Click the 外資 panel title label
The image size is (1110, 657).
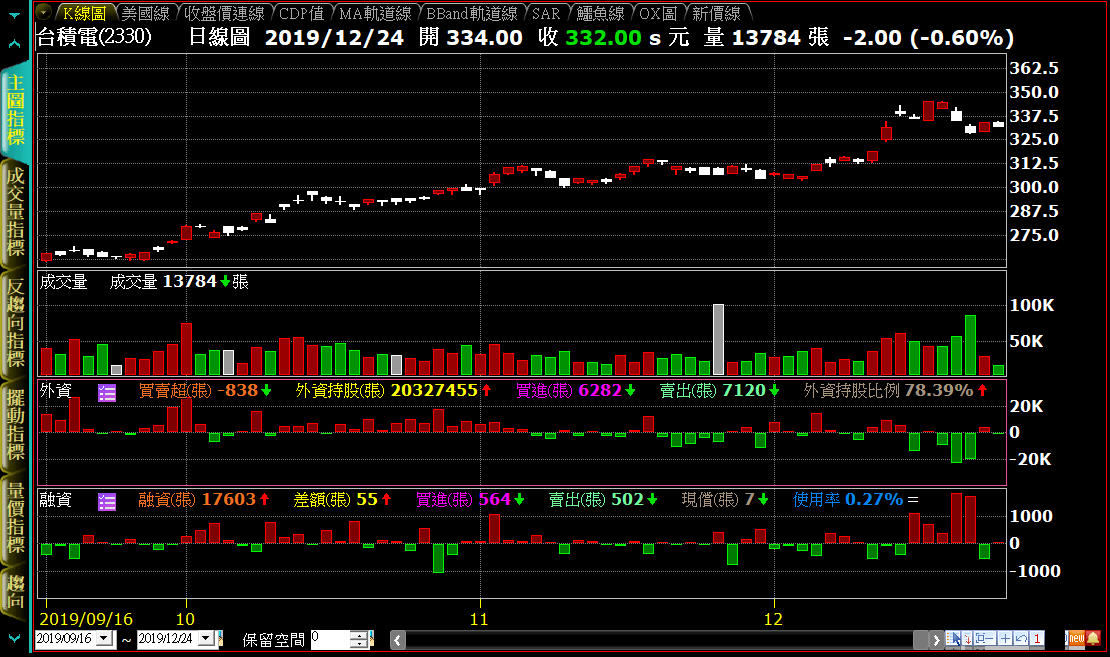56,391
